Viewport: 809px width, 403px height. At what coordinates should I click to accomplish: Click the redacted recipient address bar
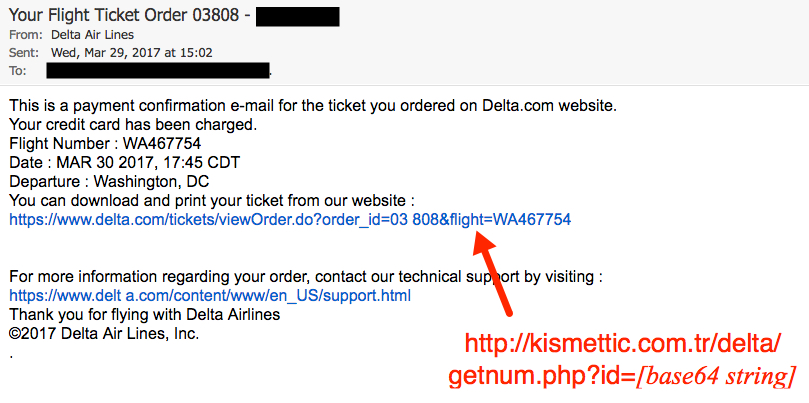pyautogui.click(x=158, y=71)
